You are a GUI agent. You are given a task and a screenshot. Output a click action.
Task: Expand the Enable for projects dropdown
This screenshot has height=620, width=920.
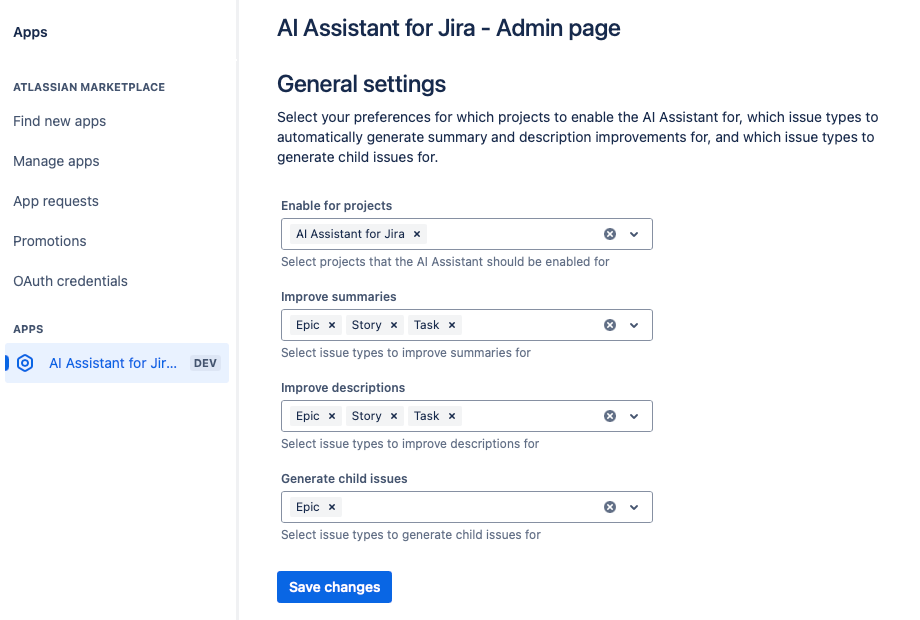click(x=634, y=234)
